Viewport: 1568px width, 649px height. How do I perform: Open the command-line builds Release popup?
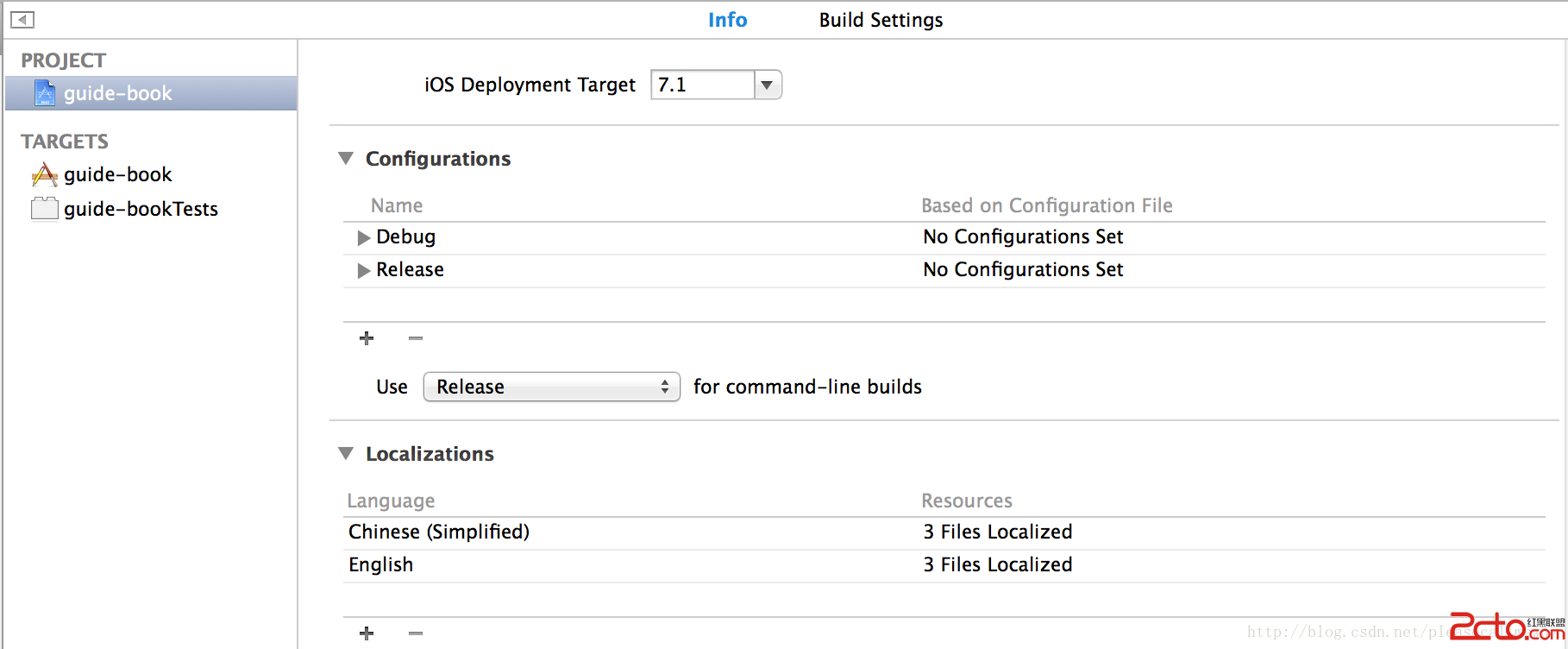pyautogui.click(x=551, y=387)
